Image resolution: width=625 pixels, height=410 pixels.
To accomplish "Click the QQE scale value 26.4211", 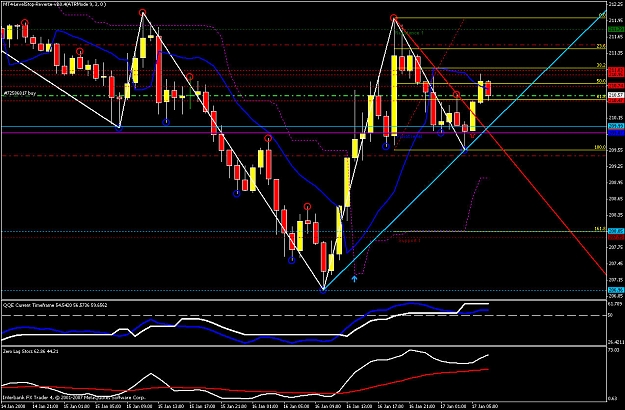I will 616,342.
